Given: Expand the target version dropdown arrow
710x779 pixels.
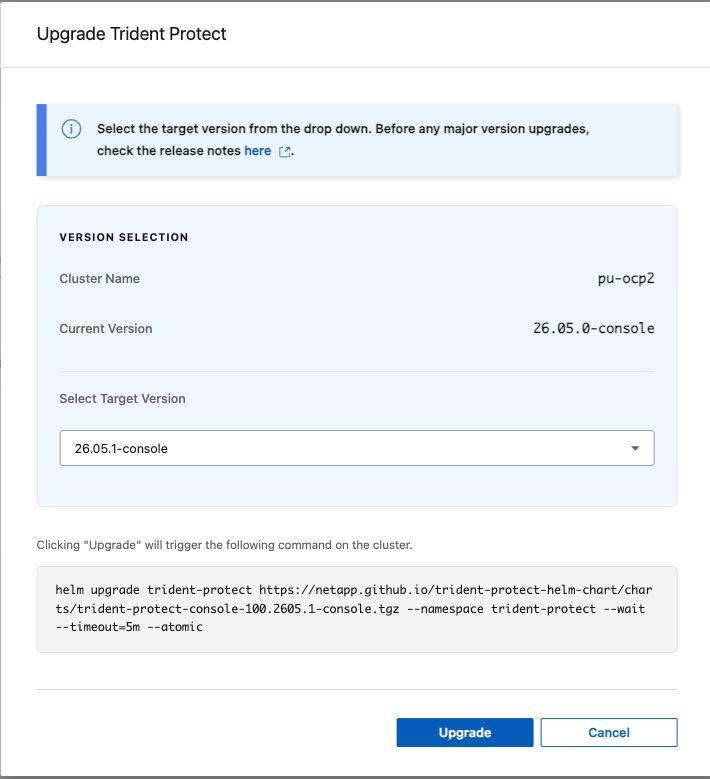Looking at the screenshot, I should (635, 448).
